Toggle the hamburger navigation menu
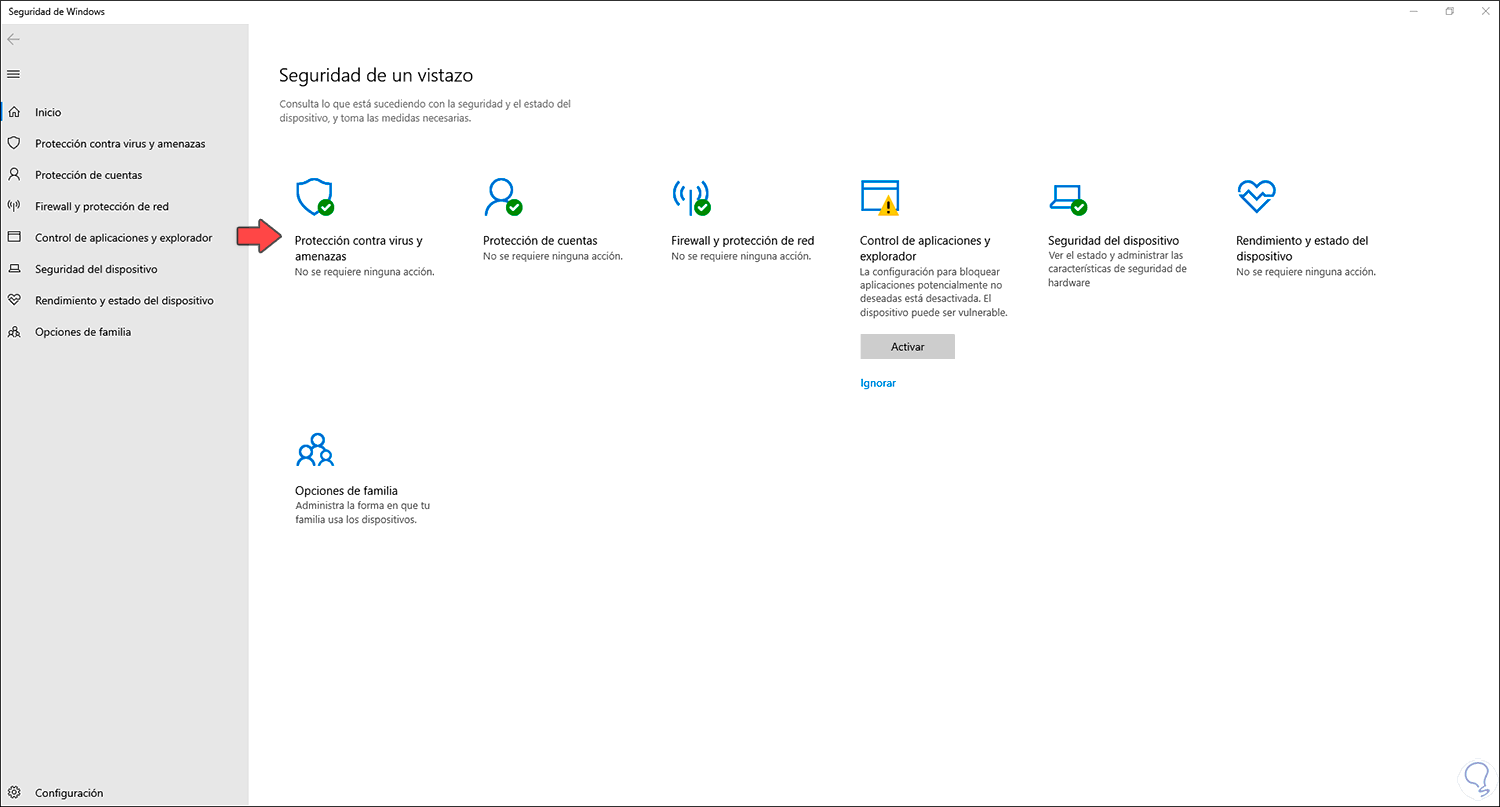1500x807 pixels. pyautogui.click(x=14, y=74)
